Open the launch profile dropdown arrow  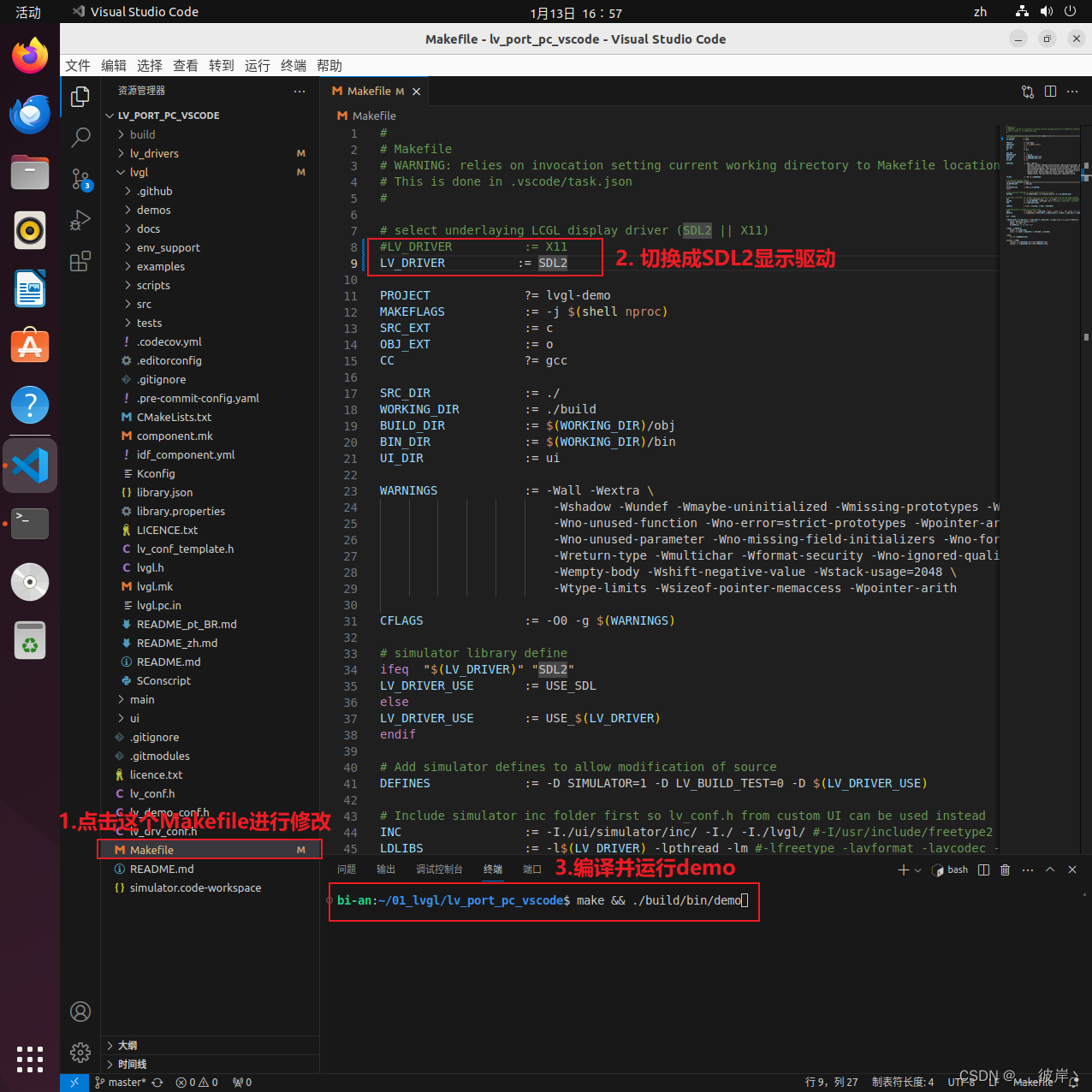(918, 869)
